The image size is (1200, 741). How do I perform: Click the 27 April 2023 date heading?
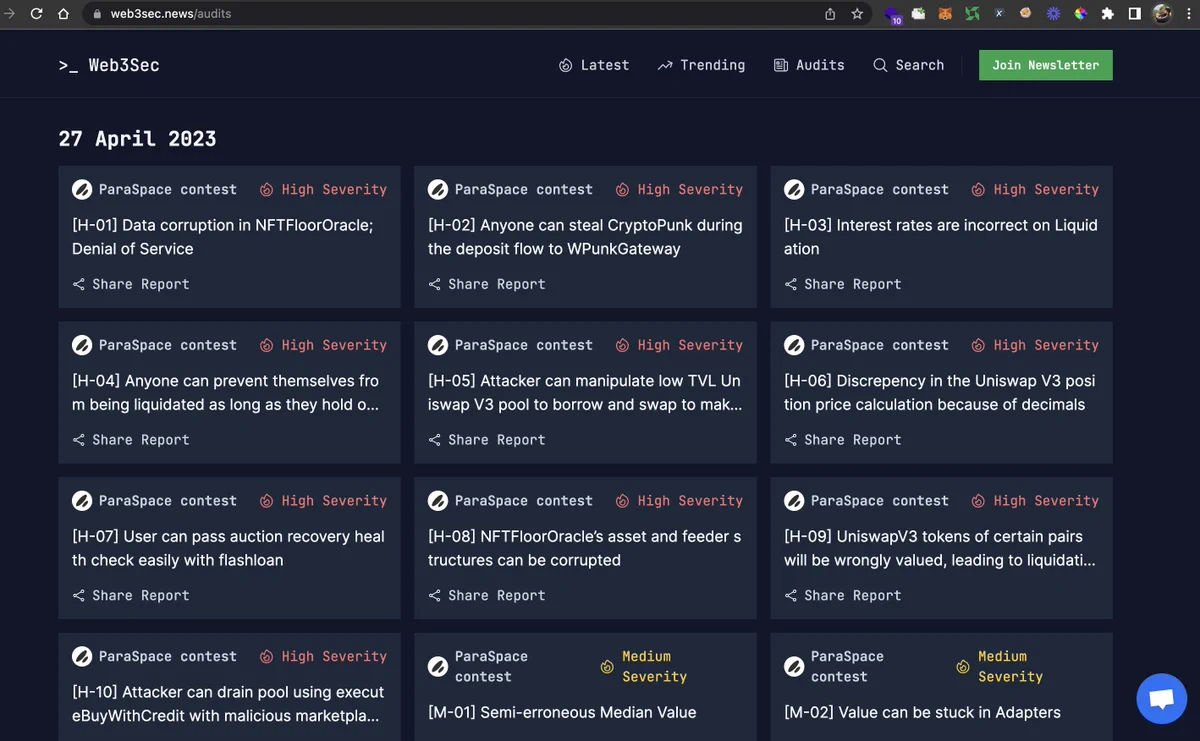point(137,138)
